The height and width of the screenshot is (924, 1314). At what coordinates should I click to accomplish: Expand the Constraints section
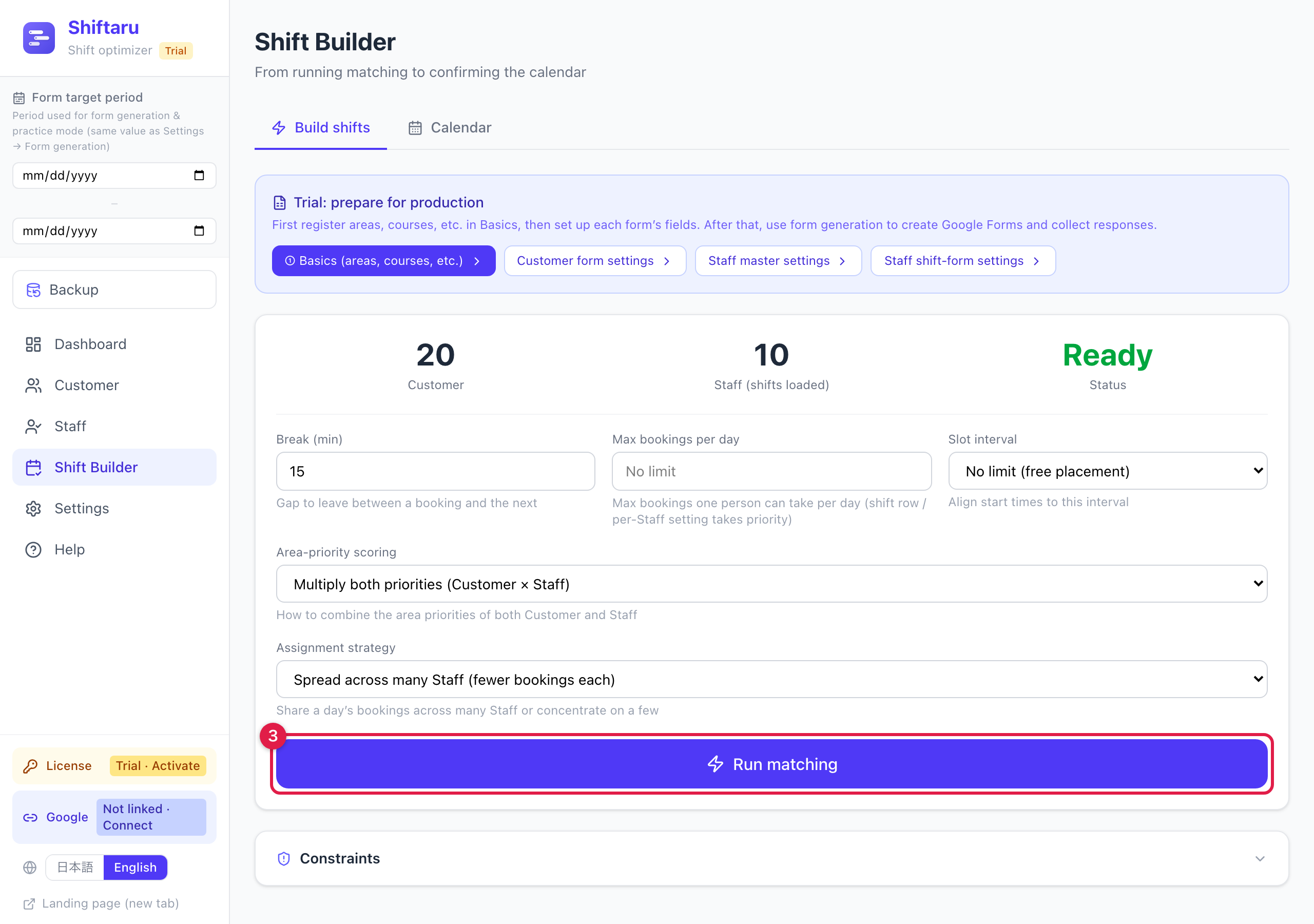point(771,859)
